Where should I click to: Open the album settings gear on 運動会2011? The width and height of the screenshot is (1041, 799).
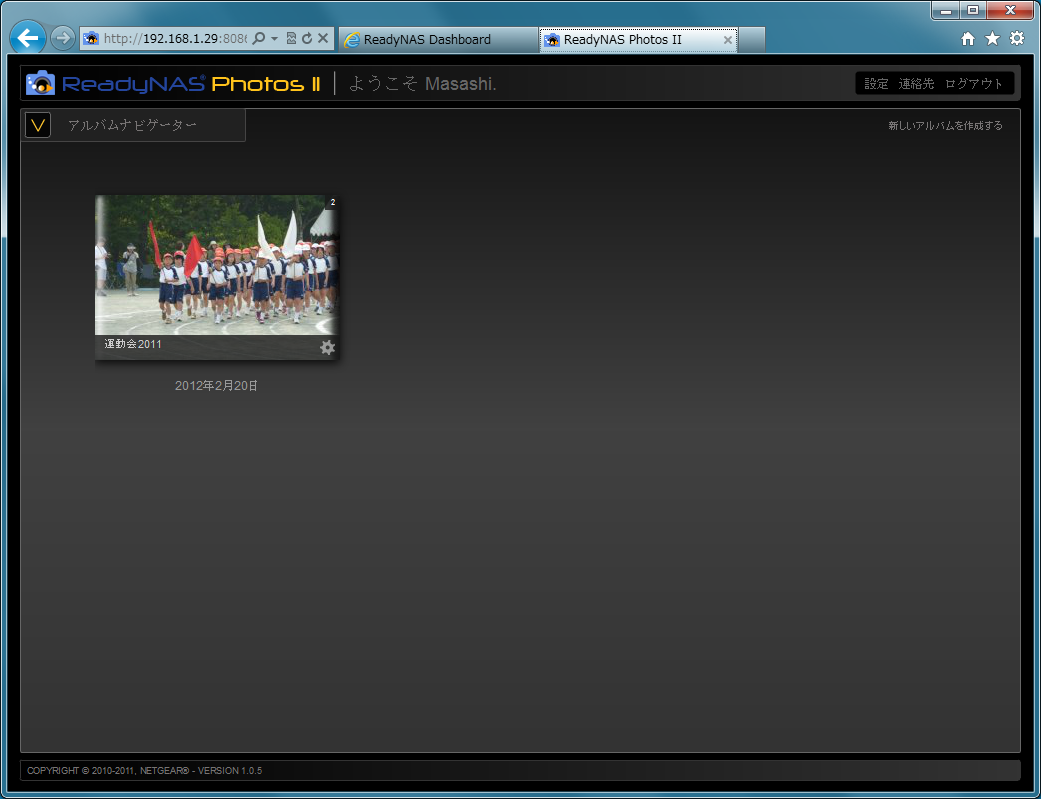pyautogui.click(x=327, y=347)
